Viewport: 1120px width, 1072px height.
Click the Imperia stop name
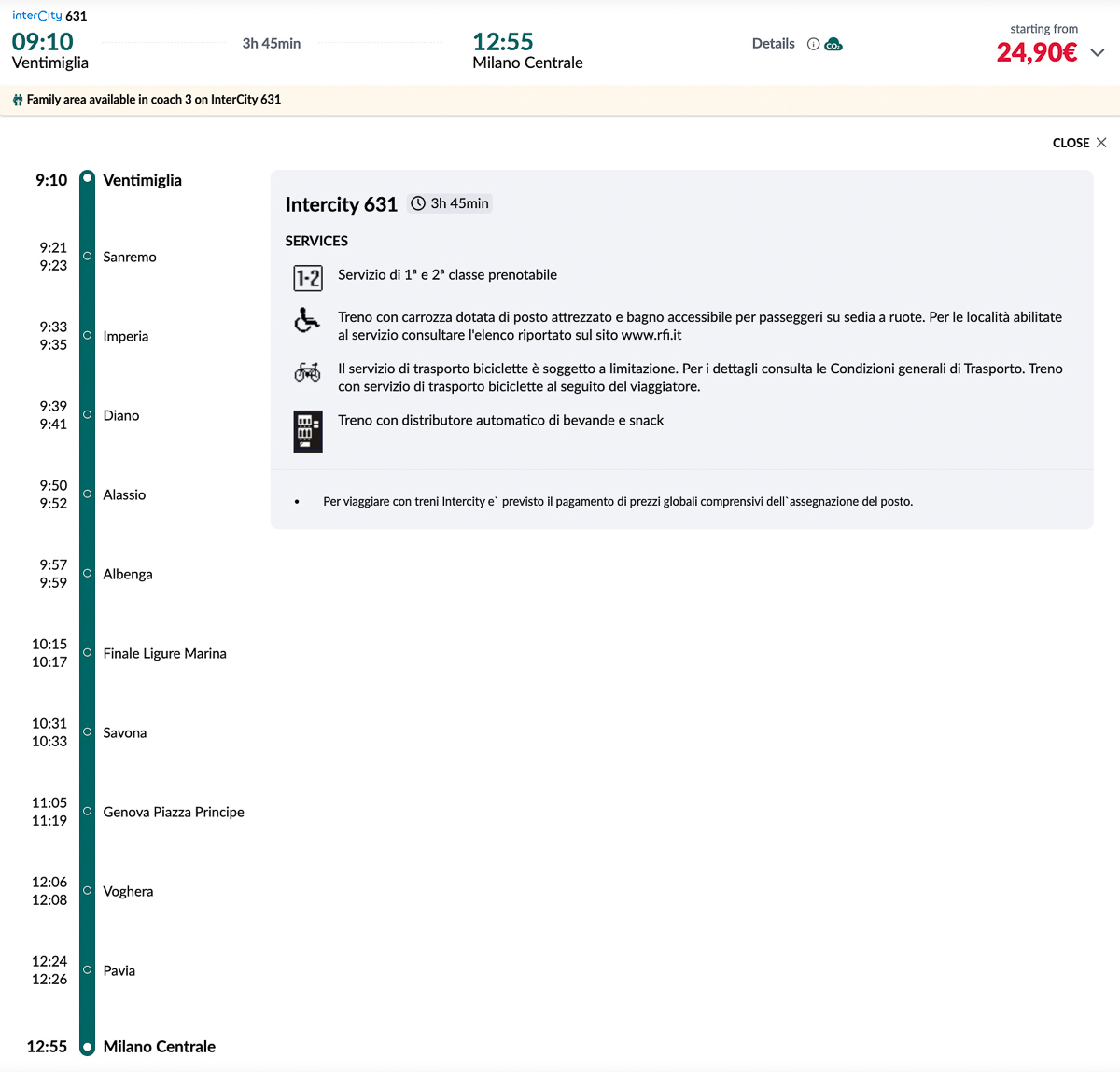pos(126,336)
